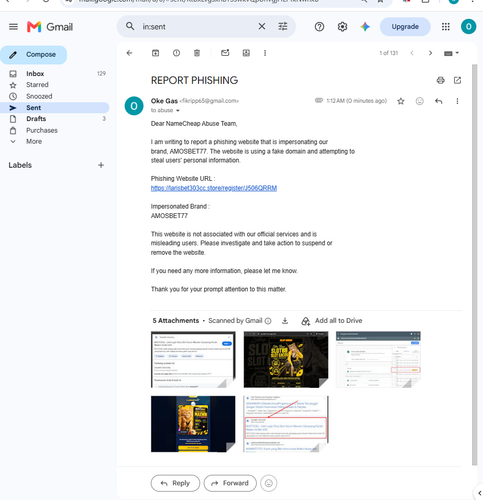Open the first attachment search-result screenshot
Viewport: 483px width, 500px height.
[x=193, y=359]
